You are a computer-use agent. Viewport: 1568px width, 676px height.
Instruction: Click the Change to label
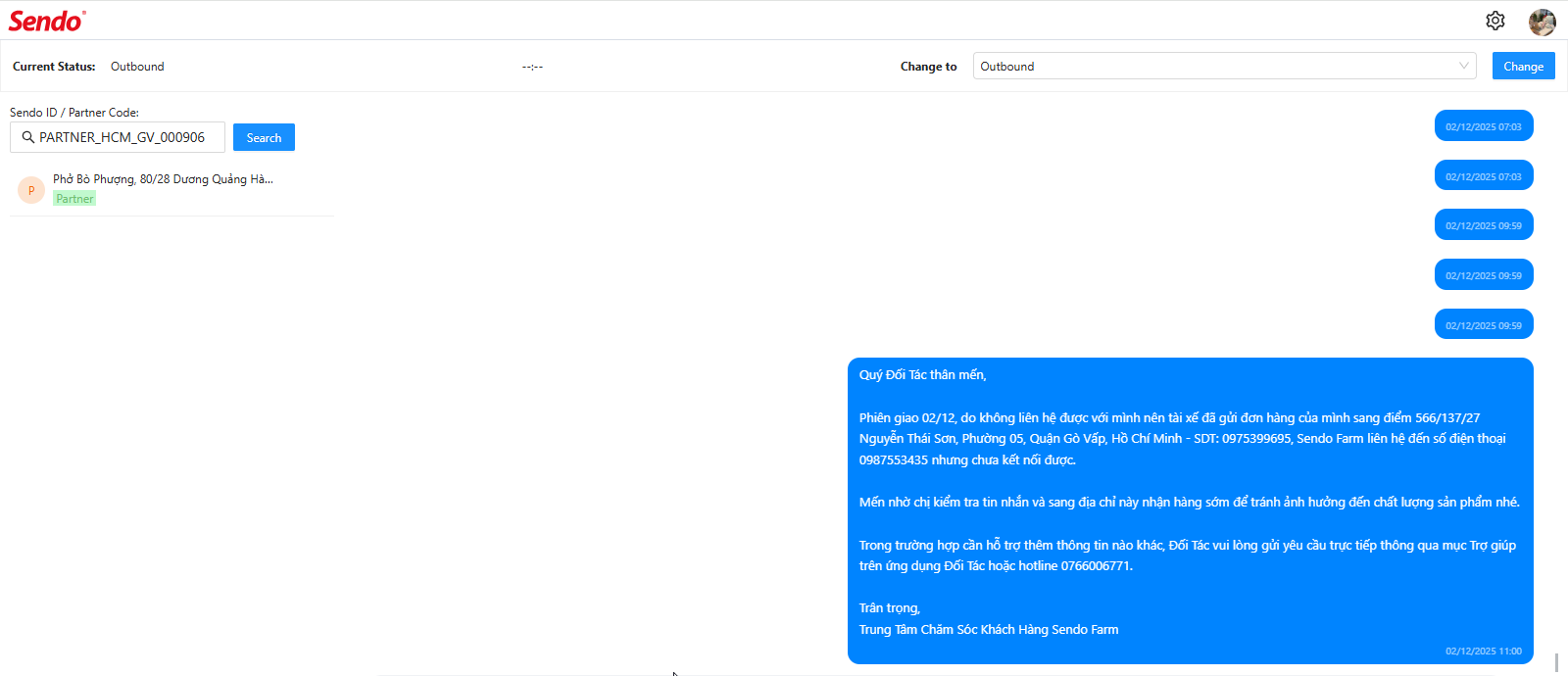coord(929,67)
